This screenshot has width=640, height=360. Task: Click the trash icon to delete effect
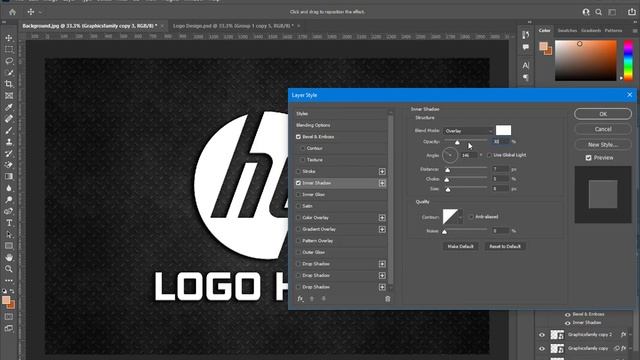click(x=387, y=299)
